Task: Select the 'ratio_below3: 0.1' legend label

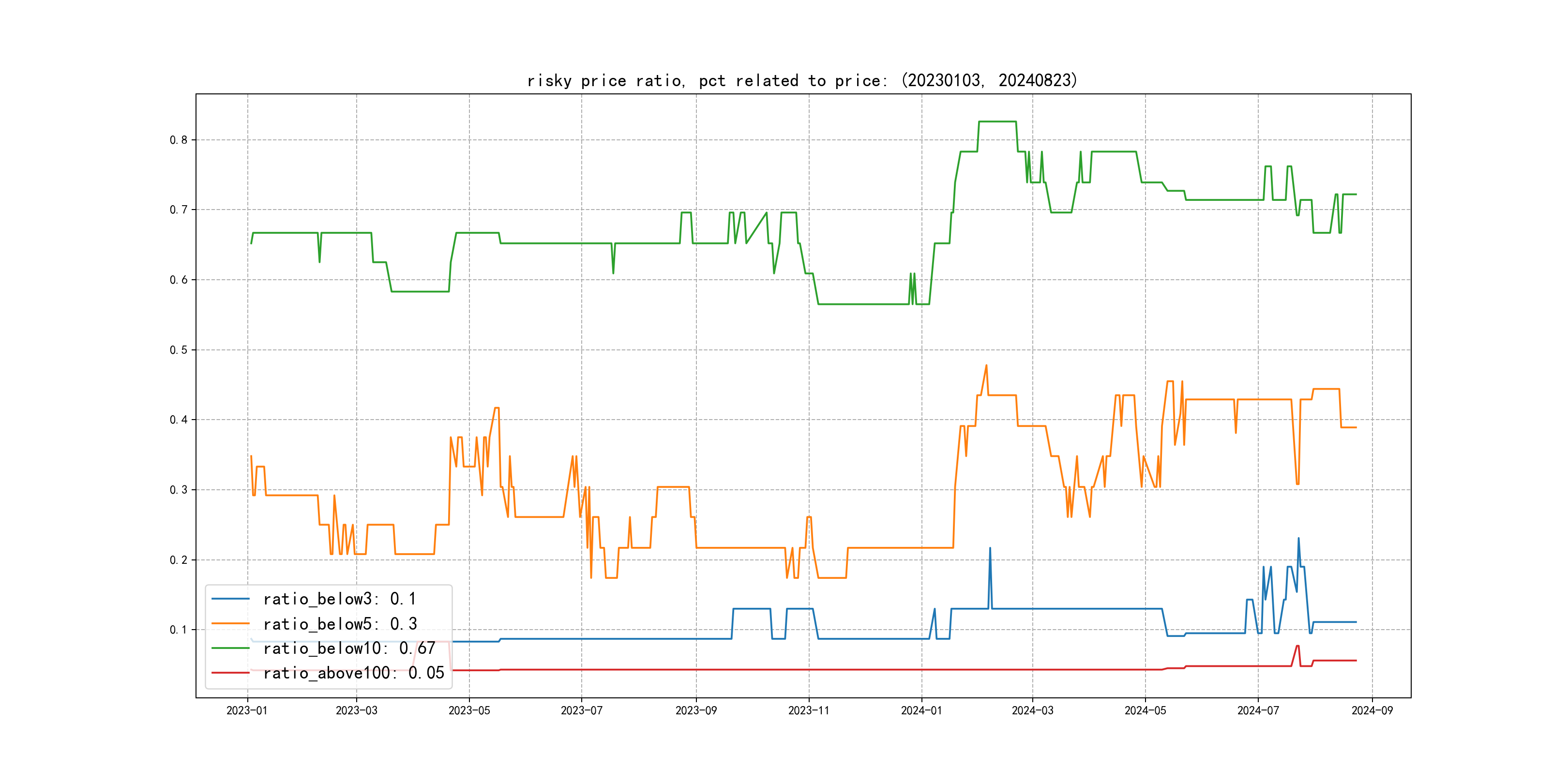Action: [x=340, y=599]
